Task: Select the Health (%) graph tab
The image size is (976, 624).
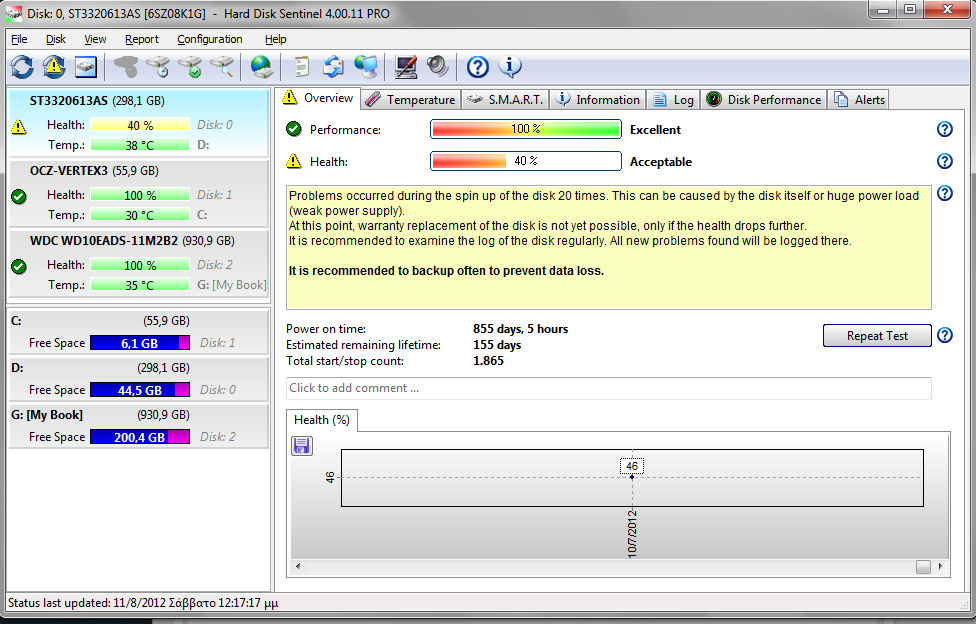Action: point(322,420)
